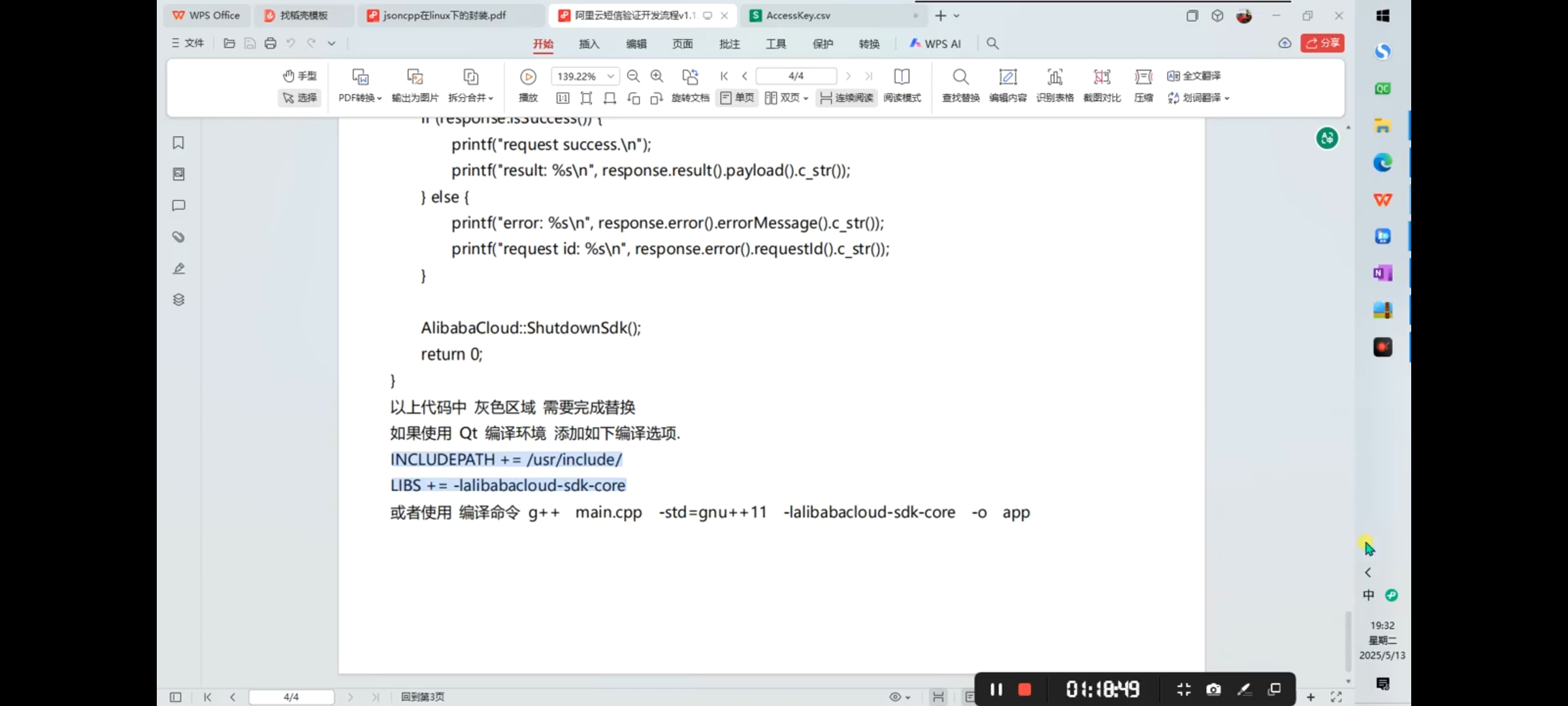Expand the zoom percentage dropdown
The height and width of the screenshot is (706, 1568).
point(610,76)
